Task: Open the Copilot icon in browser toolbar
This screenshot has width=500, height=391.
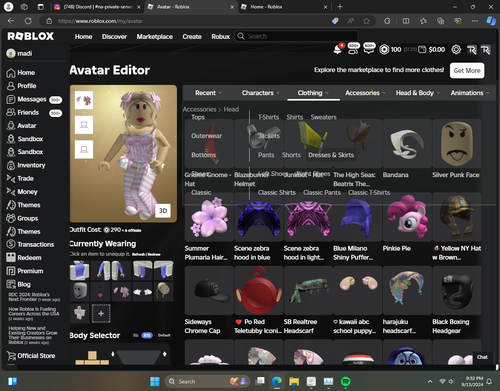Action: [491, 21]
